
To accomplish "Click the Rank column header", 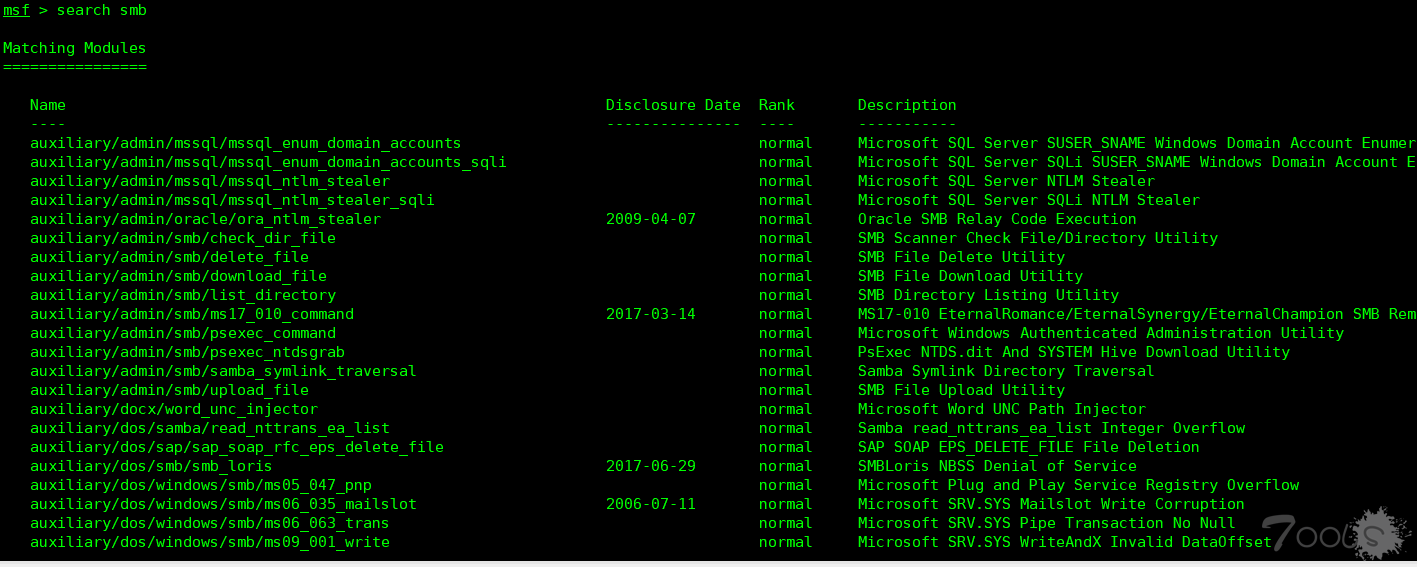I will pos(777,105).
